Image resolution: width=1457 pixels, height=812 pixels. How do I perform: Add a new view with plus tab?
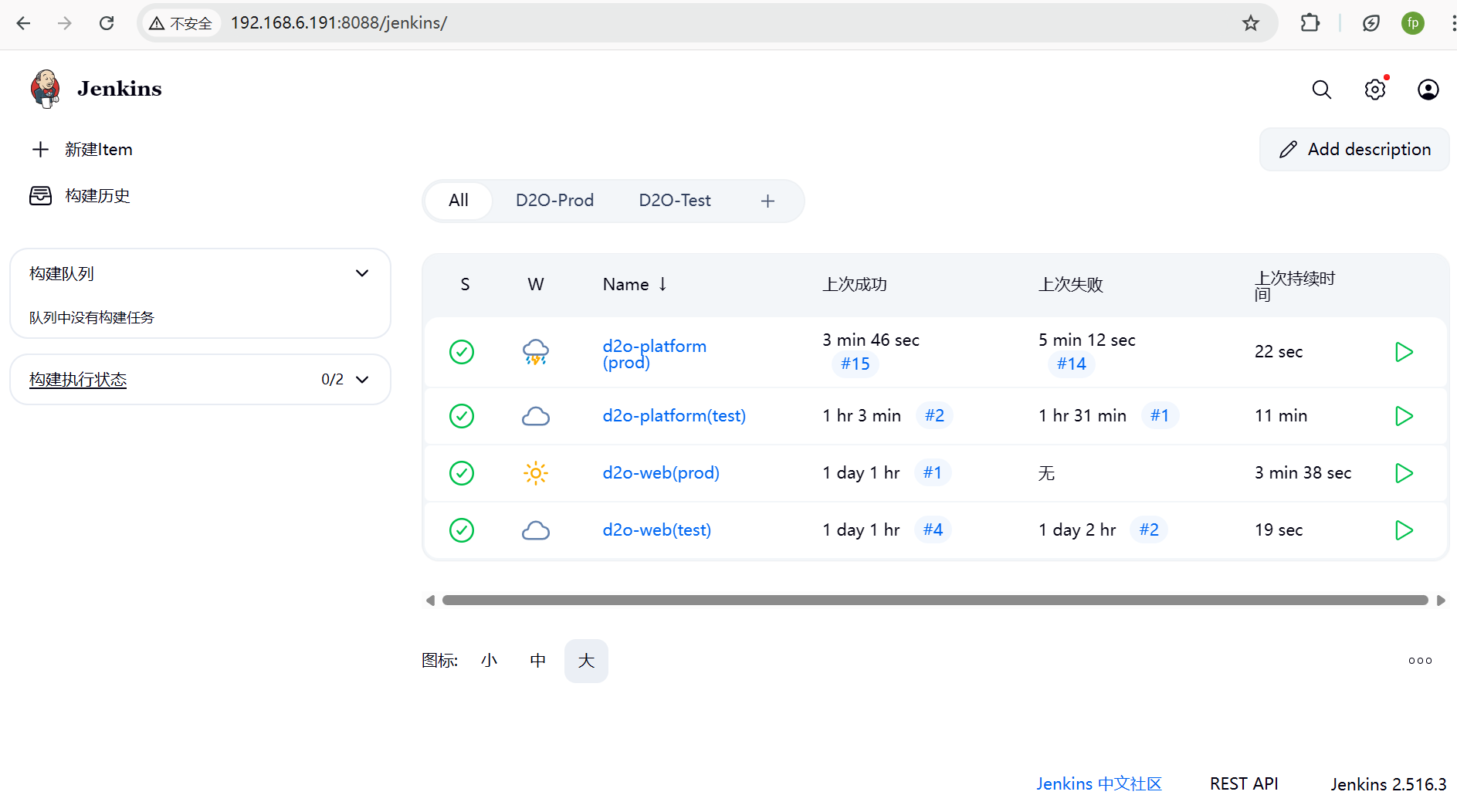(x=767, y=201)
